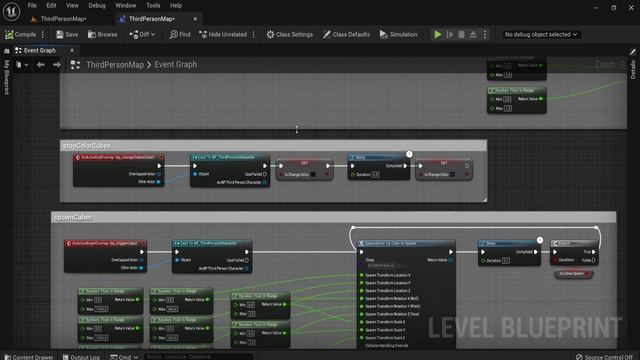640x360 pixels.
Task: Open the Content Drawer
Action: (x=29, y=357)
